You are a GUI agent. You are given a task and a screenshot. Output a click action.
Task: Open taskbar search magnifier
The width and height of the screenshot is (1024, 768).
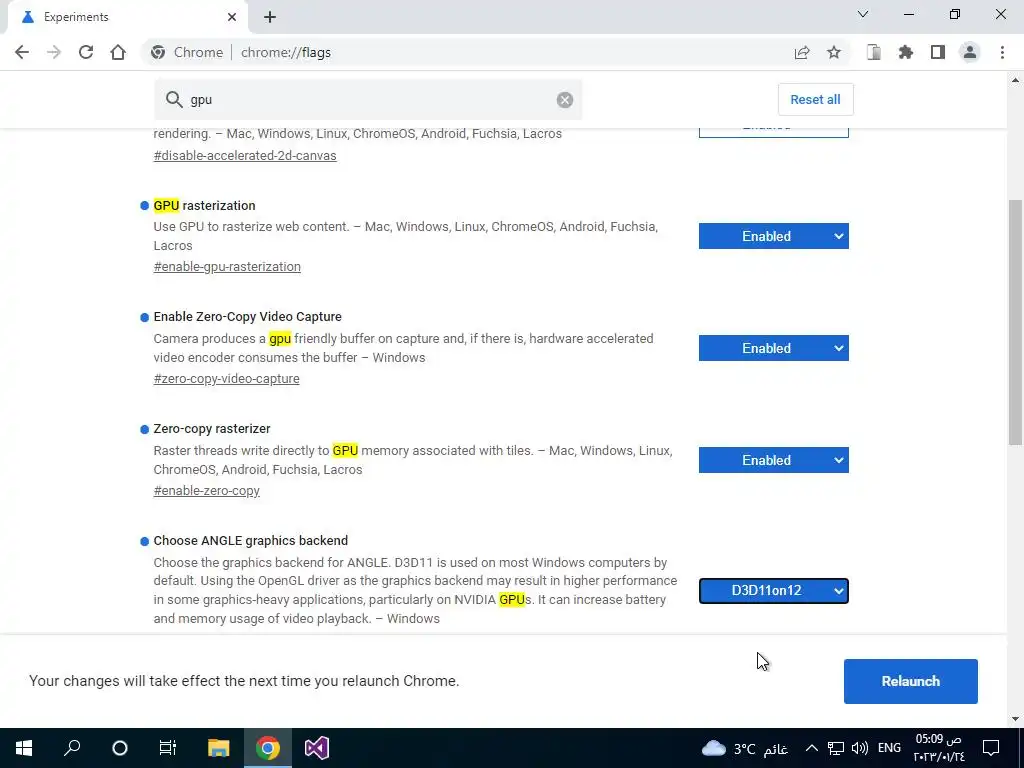[72, 748]
